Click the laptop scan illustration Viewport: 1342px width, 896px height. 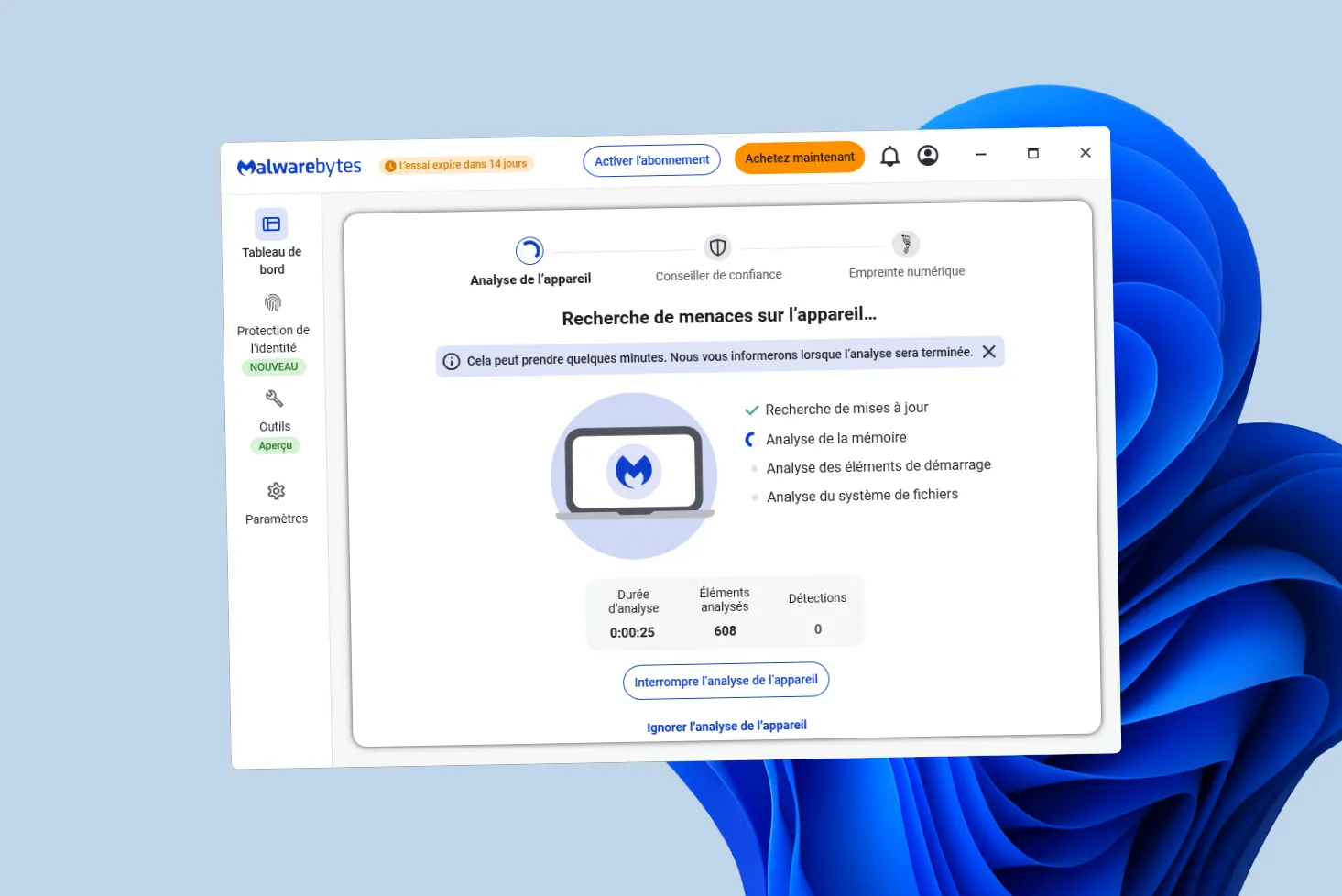634,475
